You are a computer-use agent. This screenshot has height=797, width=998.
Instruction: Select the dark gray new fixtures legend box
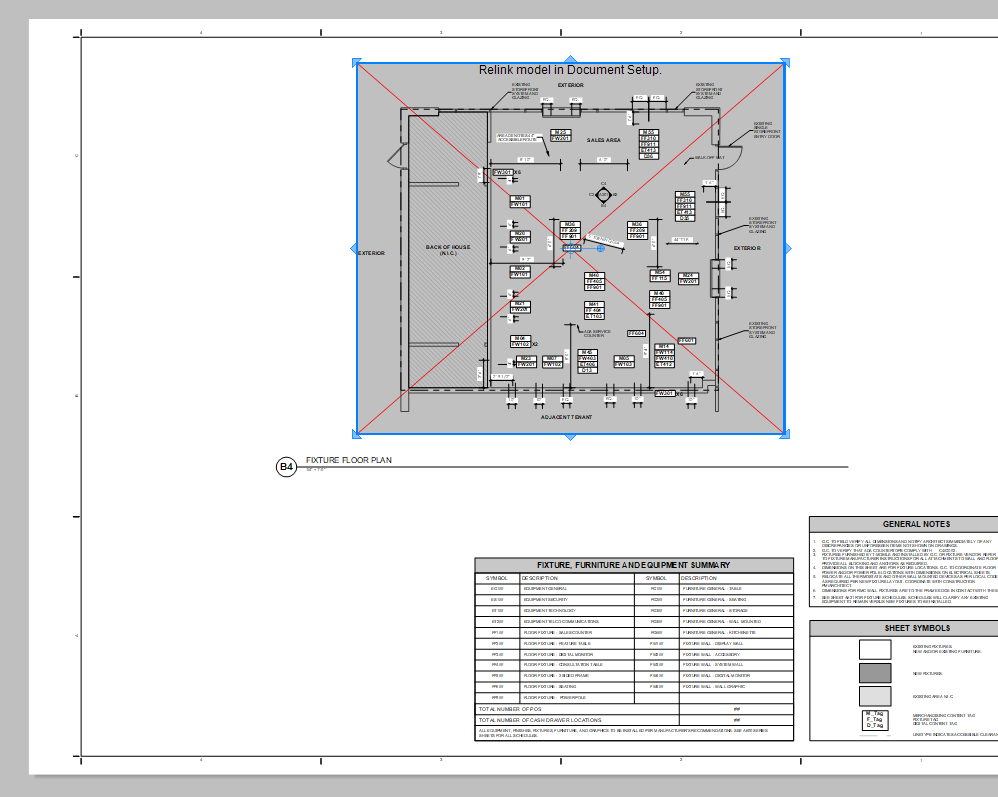pos(875,673)
